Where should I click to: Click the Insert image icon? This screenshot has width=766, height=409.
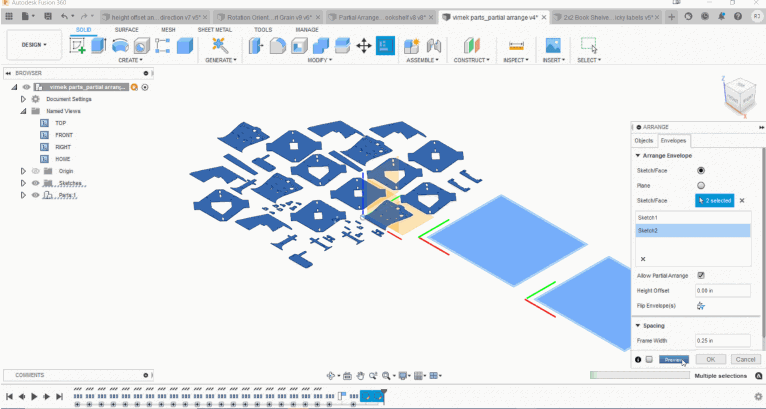552,46
